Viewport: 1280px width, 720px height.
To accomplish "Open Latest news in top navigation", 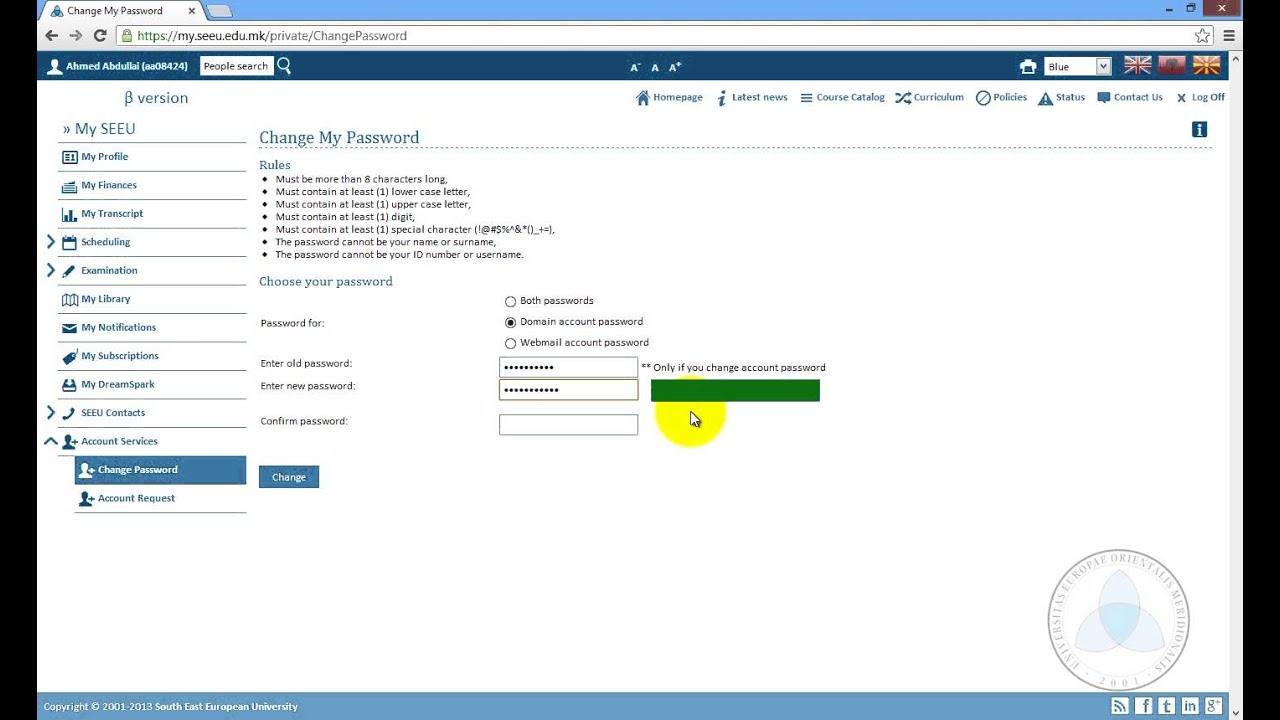I will coord(751,97).
